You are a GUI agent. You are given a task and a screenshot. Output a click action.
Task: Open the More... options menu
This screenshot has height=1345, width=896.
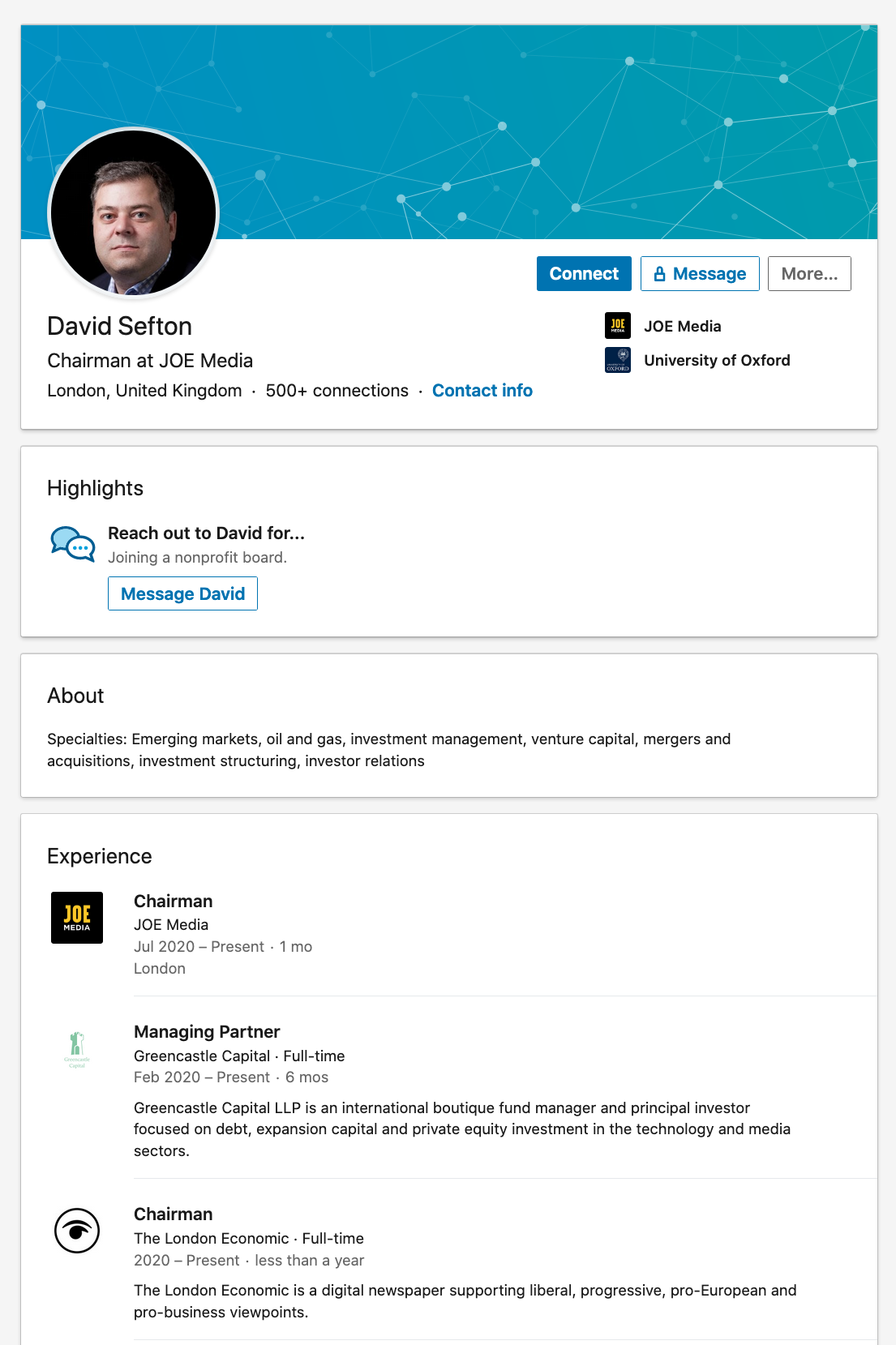(809, 274)
